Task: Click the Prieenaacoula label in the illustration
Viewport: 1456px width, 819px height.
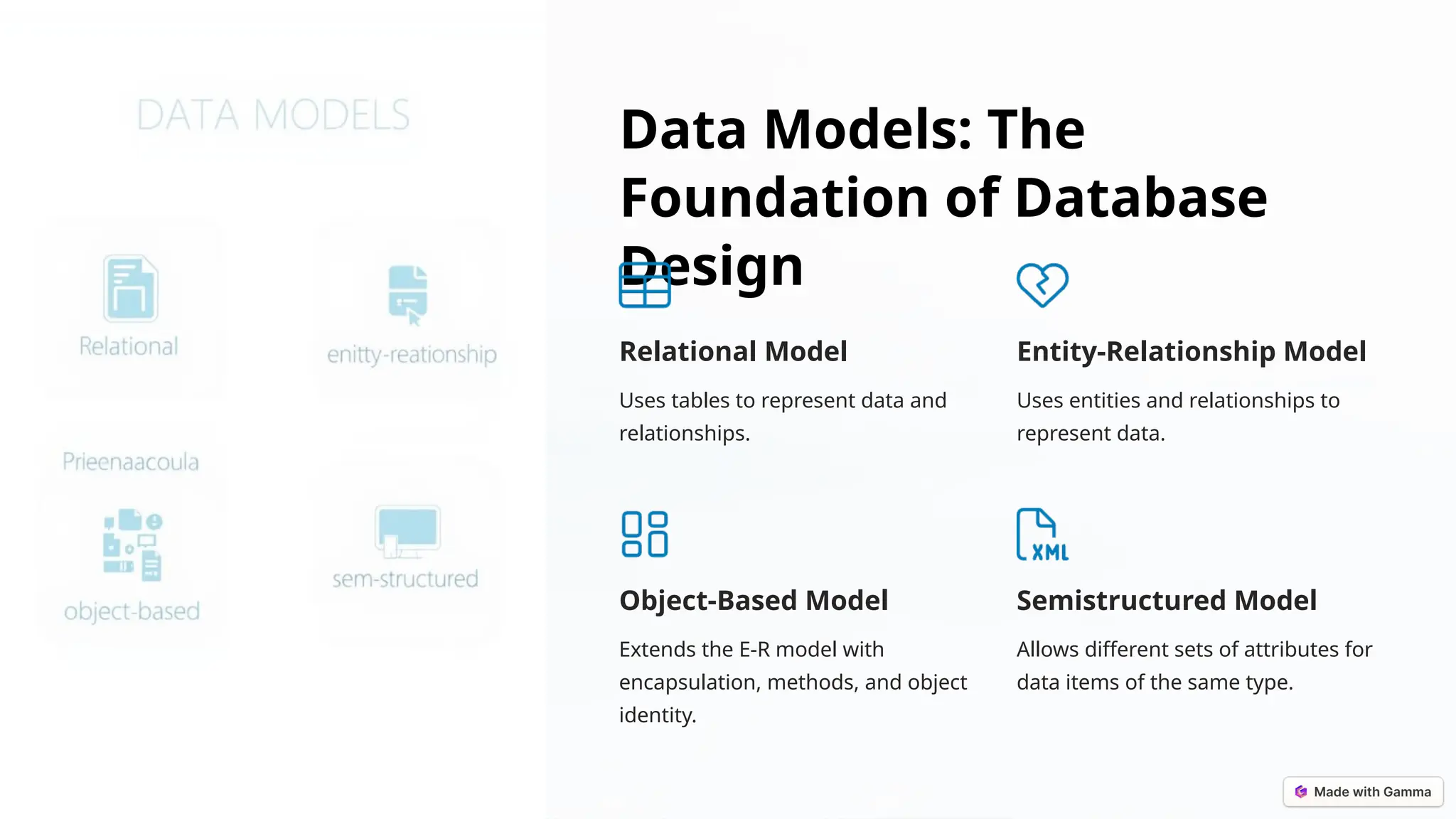Action: tap(131, 462)
